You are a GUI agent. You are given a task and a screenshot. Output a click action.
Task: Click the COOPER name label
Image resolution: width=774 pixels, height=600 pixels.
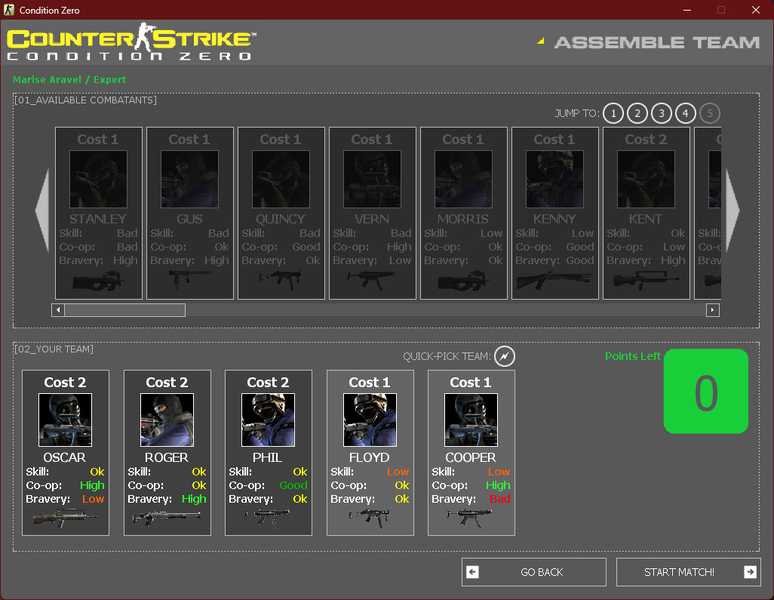click(x=470, y=457)
